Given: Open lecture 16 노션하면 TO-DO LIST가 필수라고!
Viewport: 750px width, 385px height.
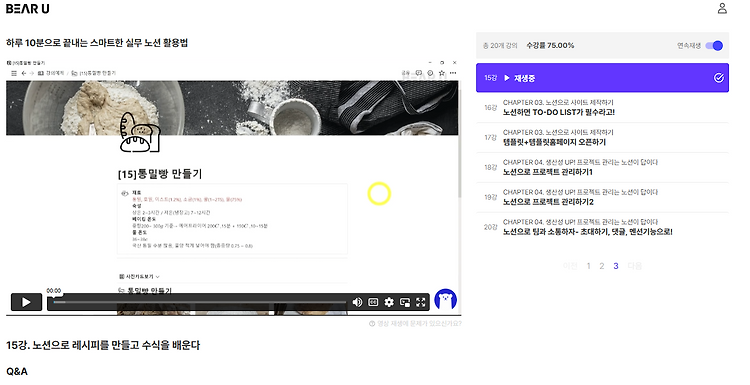Looking at the screenshot, I should pos(602,108).
